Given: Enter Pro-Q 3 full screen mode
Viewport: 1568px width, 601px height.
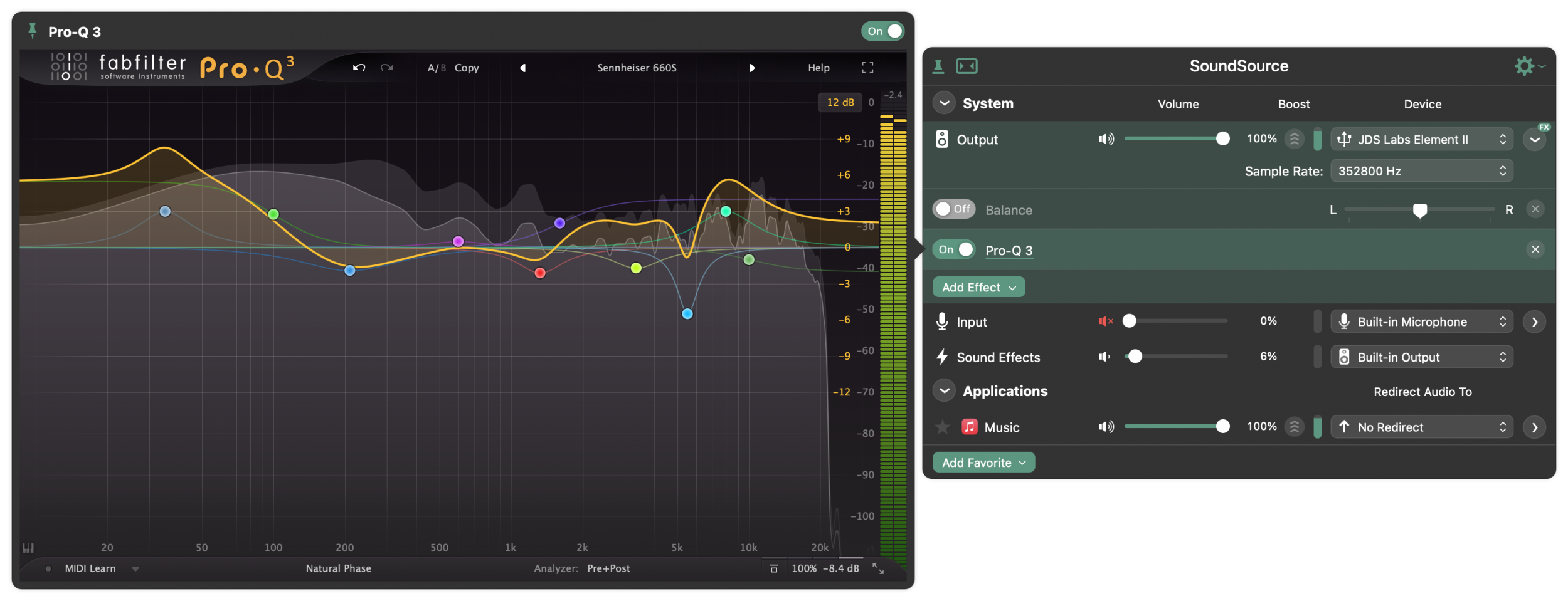Looking at the screenshot, I should point(867,68).
